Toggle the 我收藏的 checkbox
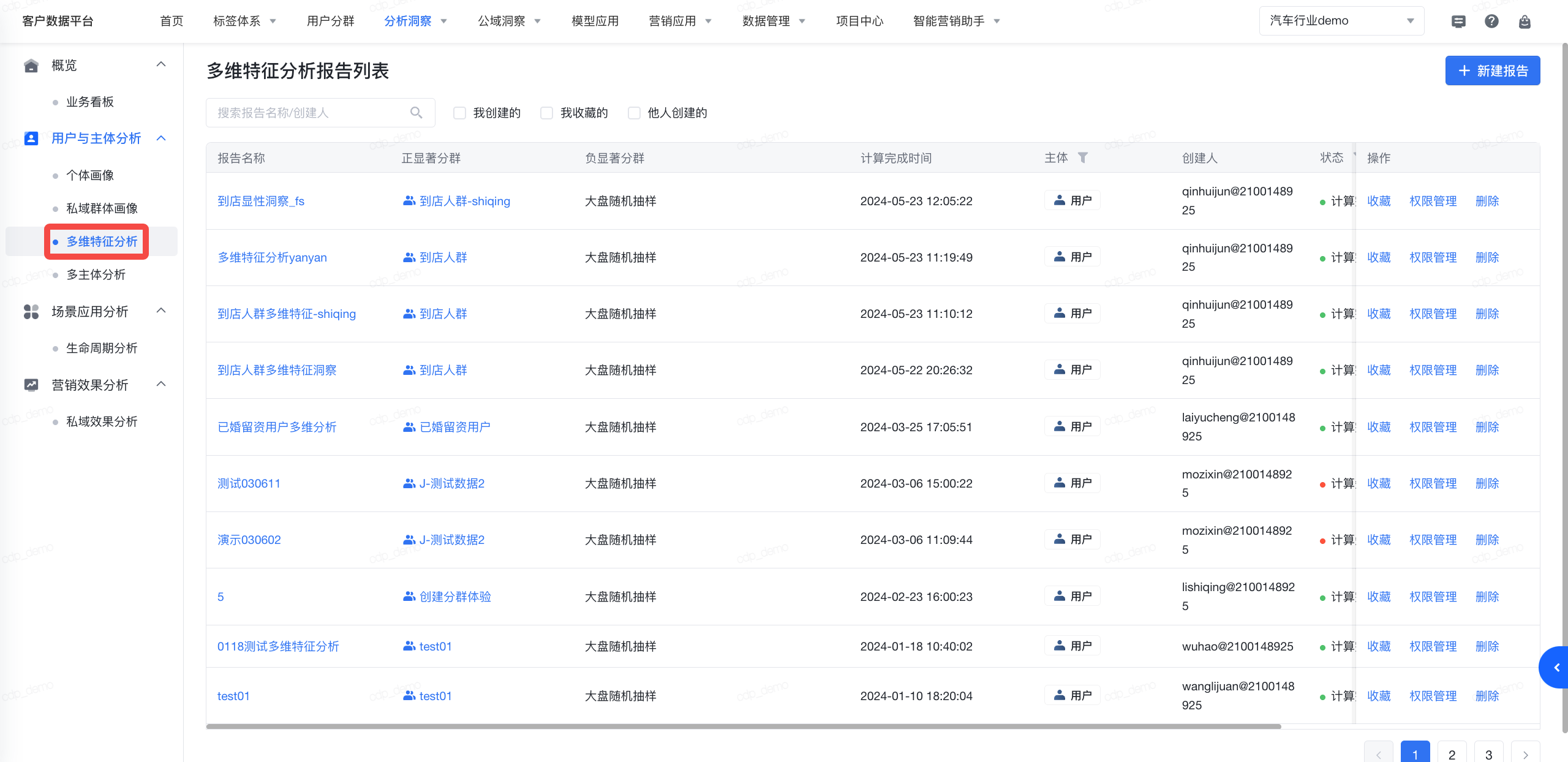 tap(546, 113)
